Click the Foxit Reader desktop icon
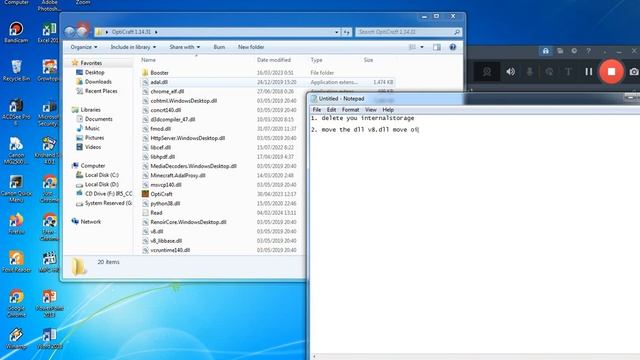The image size is (640, 360). coord(16,262)
